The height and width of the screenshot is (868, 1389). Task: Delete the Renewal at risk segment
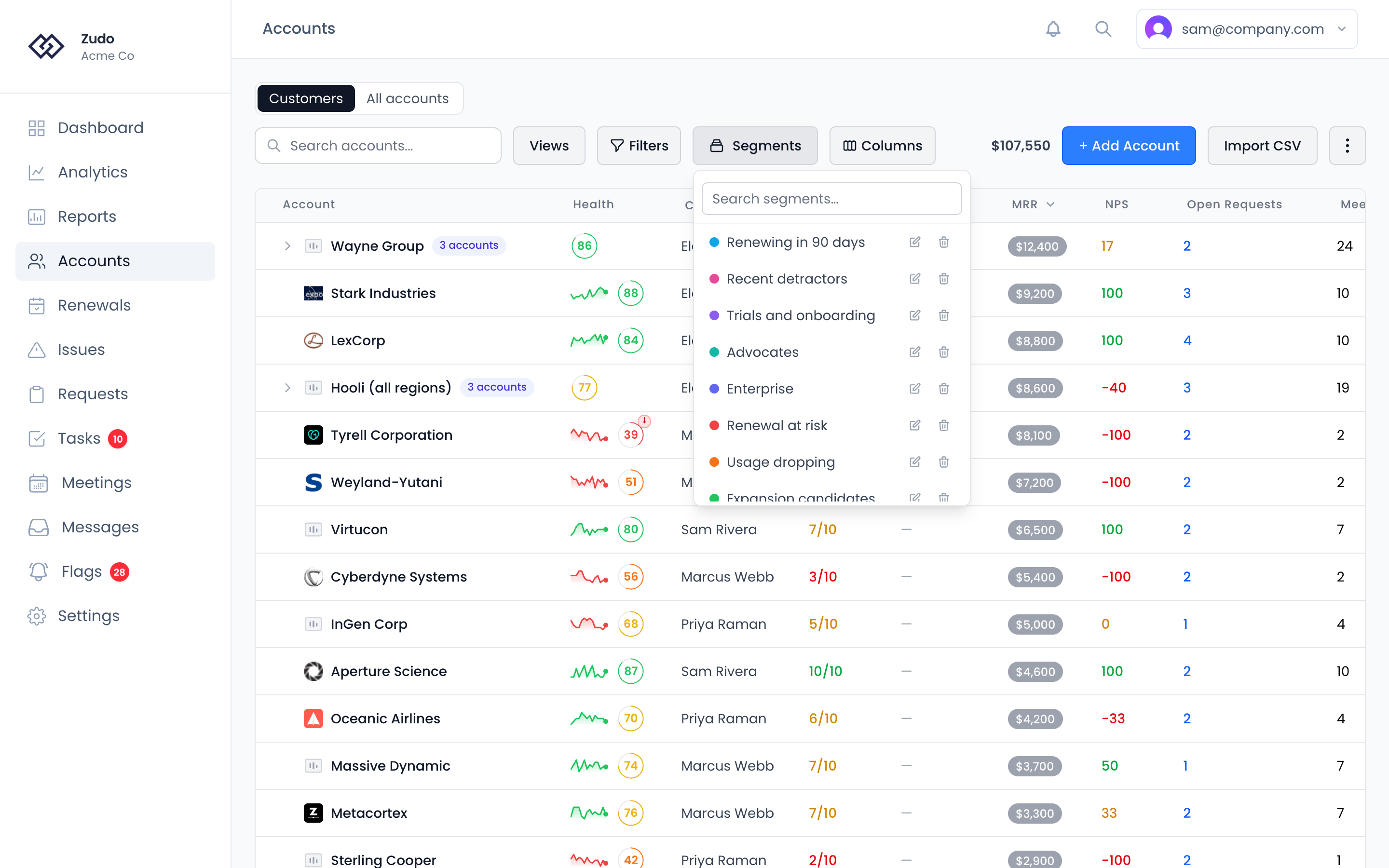(943, 425)
